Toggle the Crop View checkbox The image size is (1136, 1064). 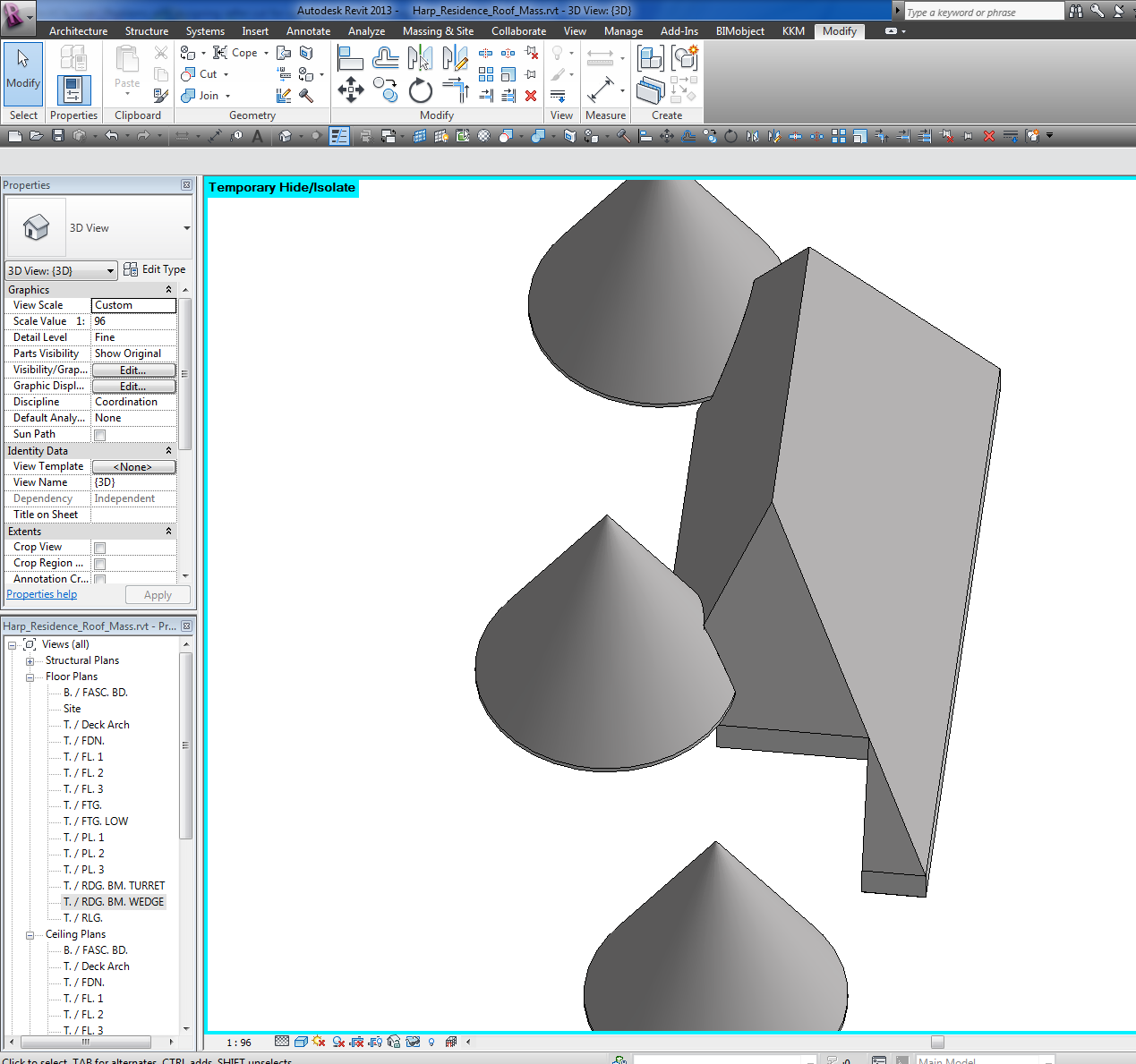pyautogui.click(x=100, y=548)
